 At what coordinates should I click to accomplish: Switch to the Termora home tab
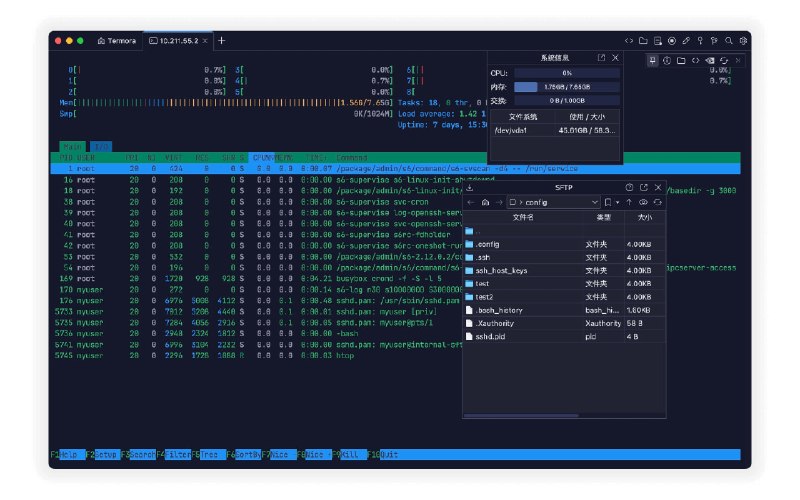coord(117,41)
